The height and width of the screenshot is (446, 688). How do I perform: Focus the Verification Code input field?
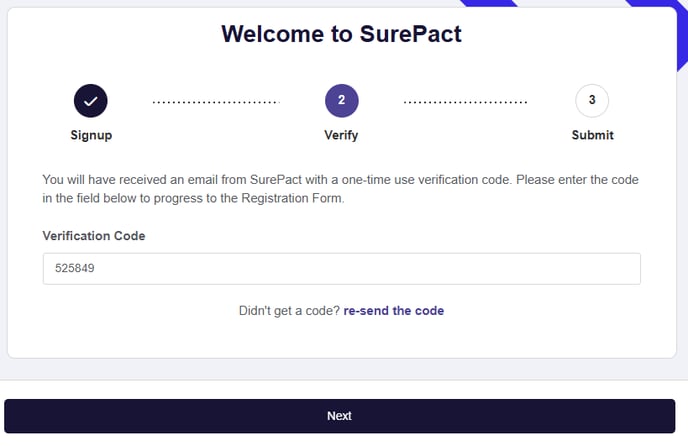click(x=341, y=268)
